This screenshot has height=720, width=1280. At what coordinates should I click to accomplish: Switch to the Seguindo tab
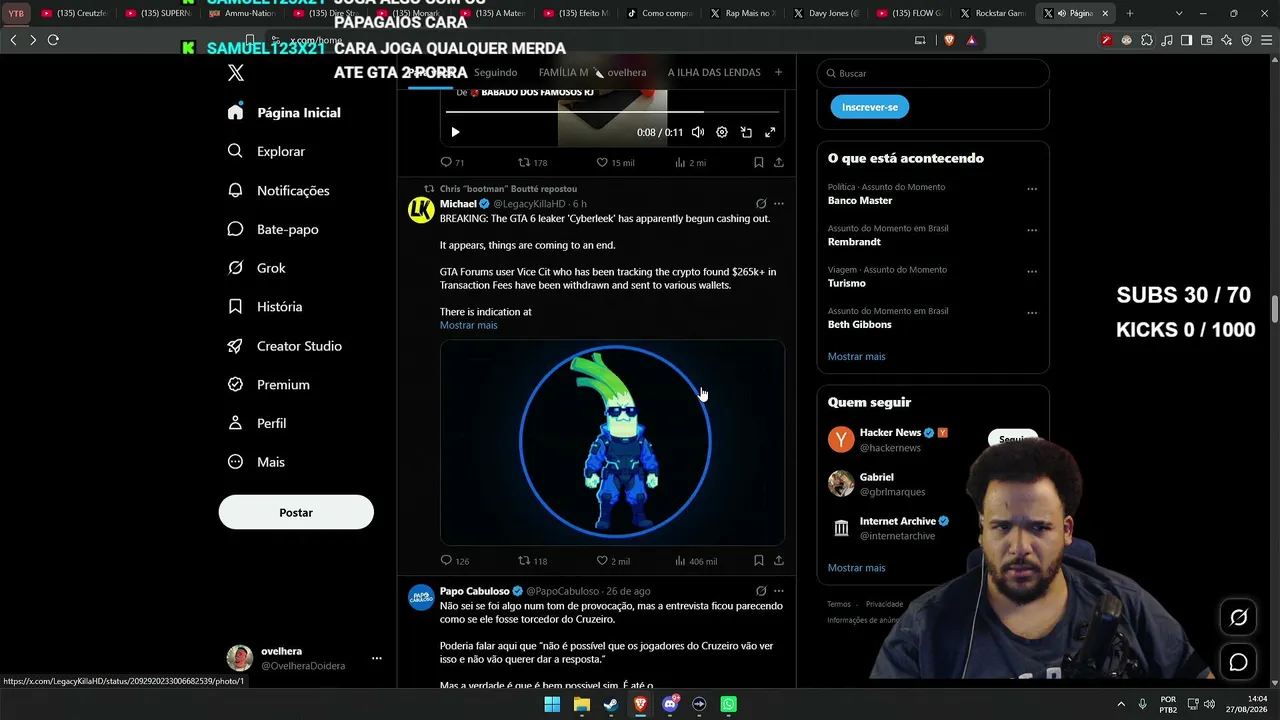click(496, 73)
